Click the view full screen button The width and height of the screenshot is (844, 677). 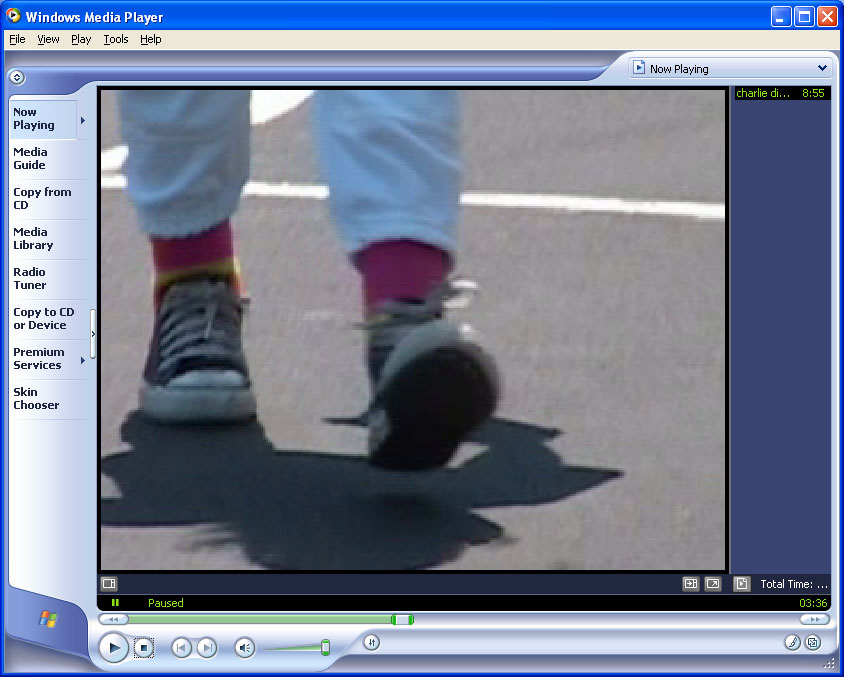tap(713, 584)
